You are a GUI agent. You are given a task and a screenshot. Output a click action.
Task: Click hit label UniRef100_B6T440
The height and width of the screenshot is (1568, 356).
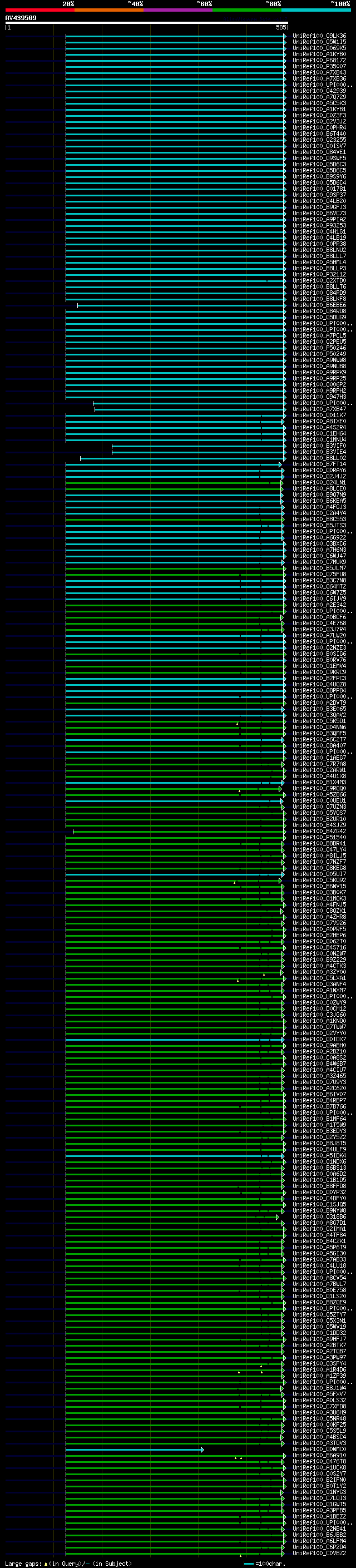click(319, 134)
